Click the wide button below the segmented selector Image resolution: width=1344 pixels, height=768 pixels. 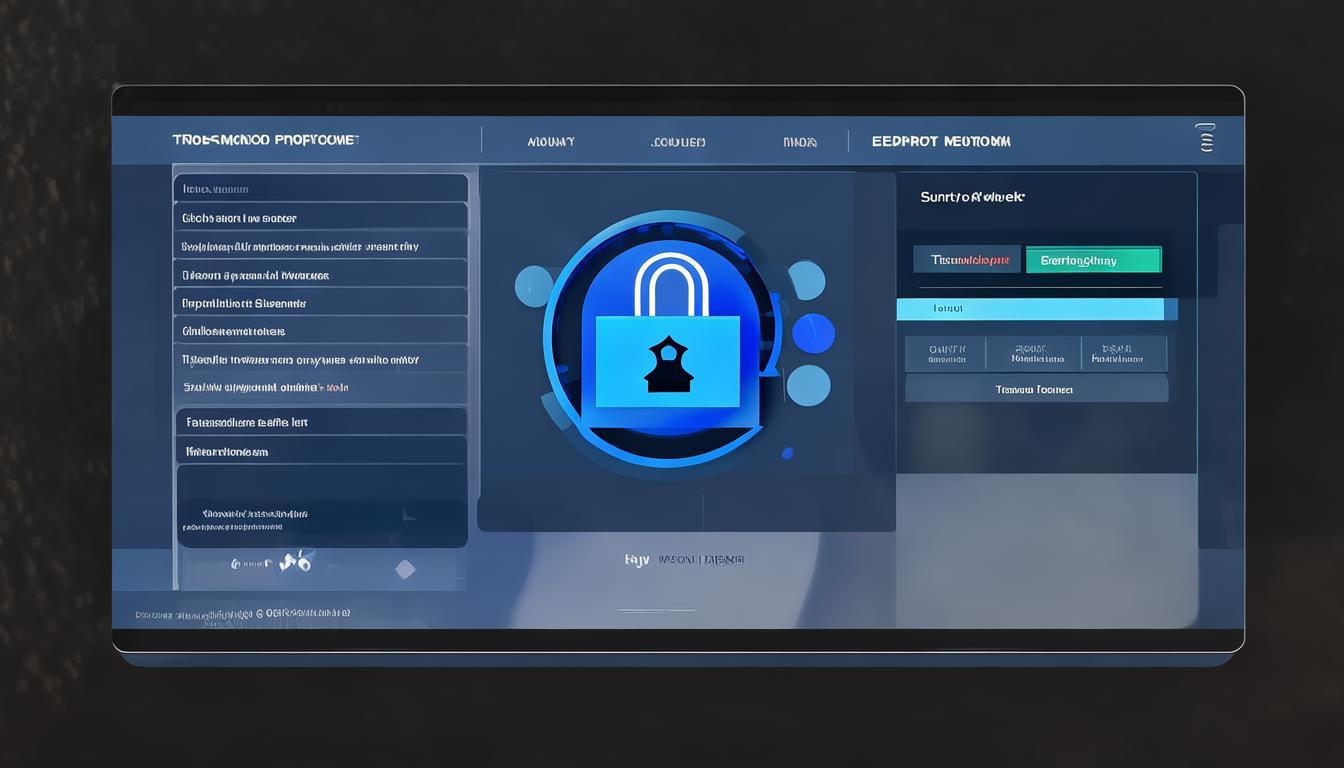click(x=1035, y=389)
